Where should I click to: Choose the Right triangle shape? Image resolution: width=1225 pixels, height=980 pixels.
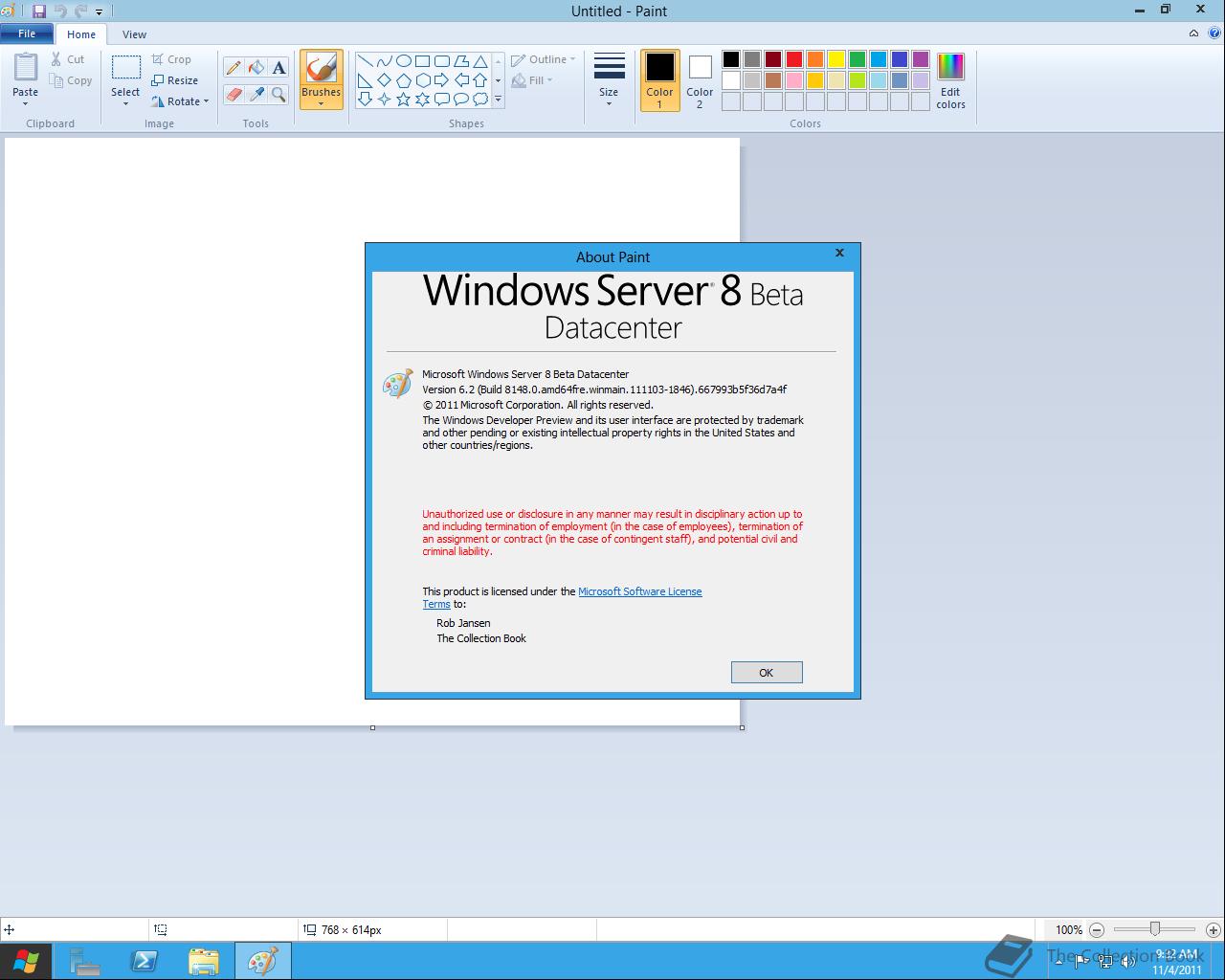[366, 80]
